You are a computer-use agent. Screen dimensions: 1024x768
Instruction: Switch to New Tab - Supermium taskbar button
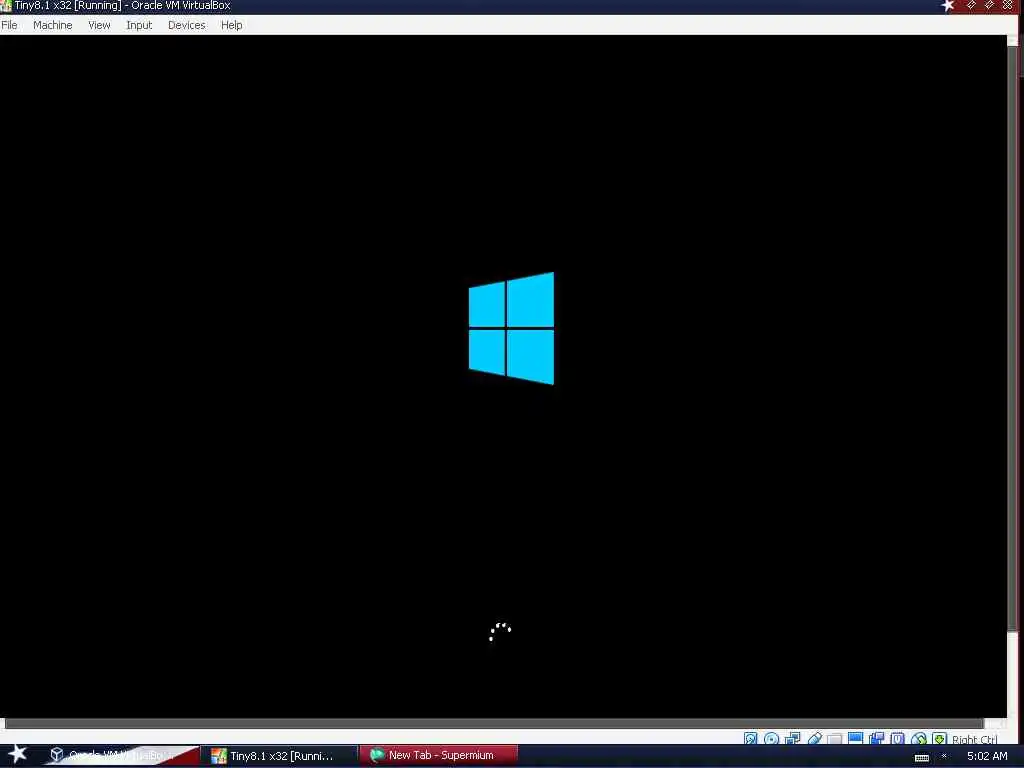(x=439, y=756)
